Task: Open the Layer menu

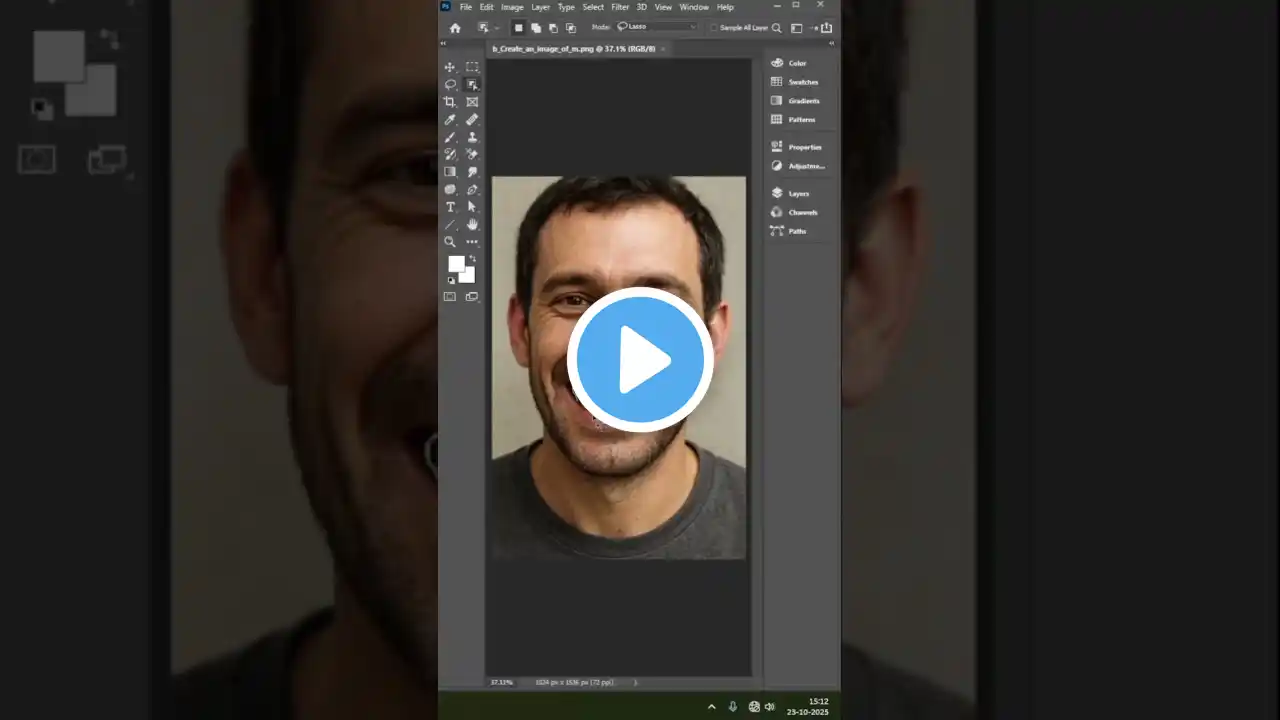Action: [x=540, y=7]
